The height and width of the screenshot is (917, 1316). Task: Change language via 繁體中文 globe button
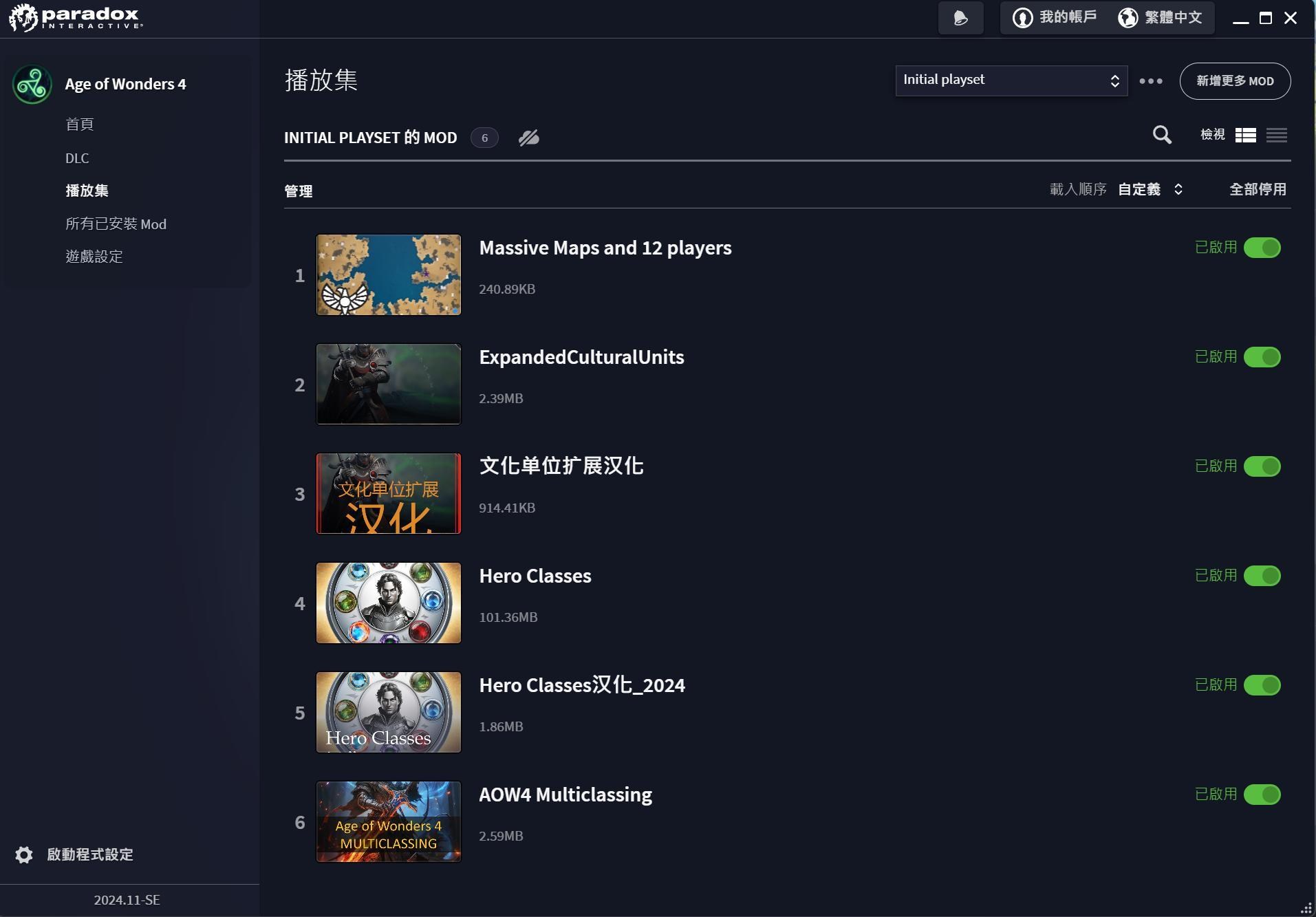1160,17
